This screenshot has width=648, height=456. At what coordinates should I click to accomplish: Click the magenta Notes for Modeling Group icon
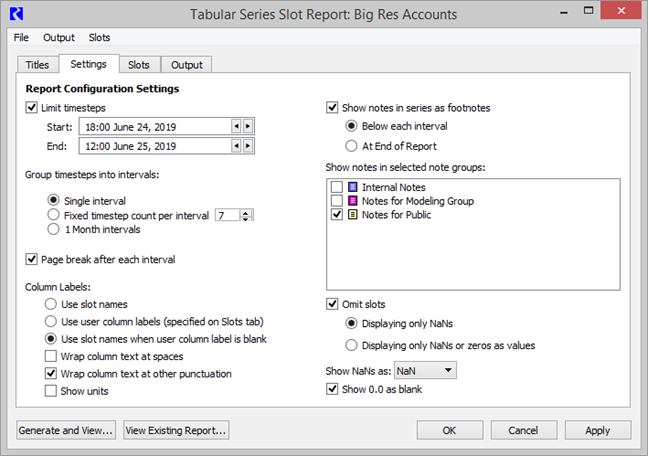(353, 201)
